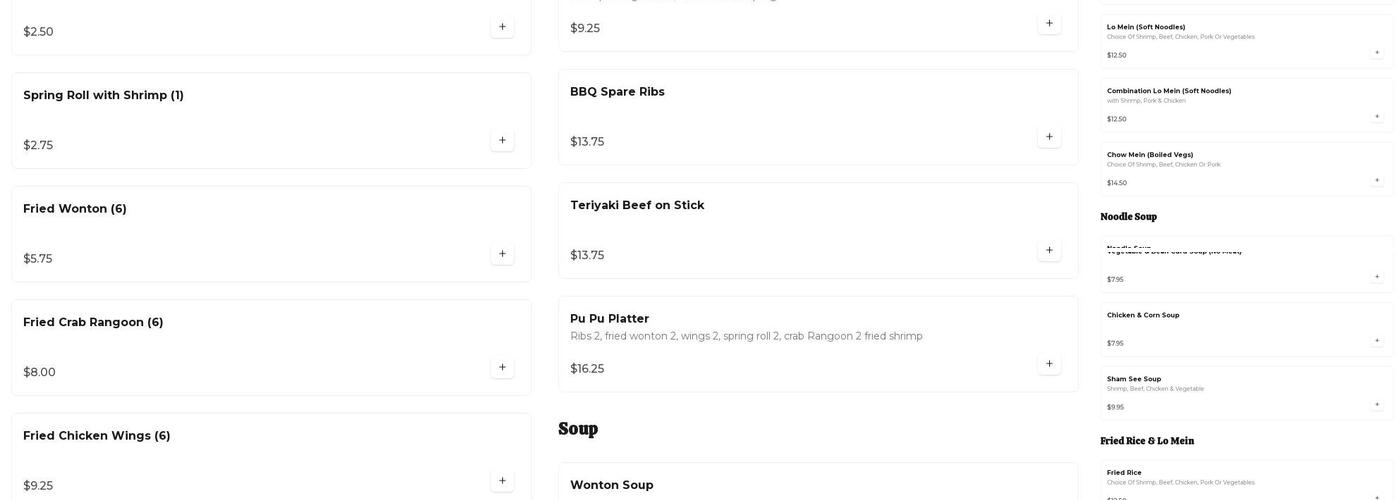The image size is (1400, 500).
Task: Add Combination Lo Mein from side panel
Action: [x=1376, y=117]
